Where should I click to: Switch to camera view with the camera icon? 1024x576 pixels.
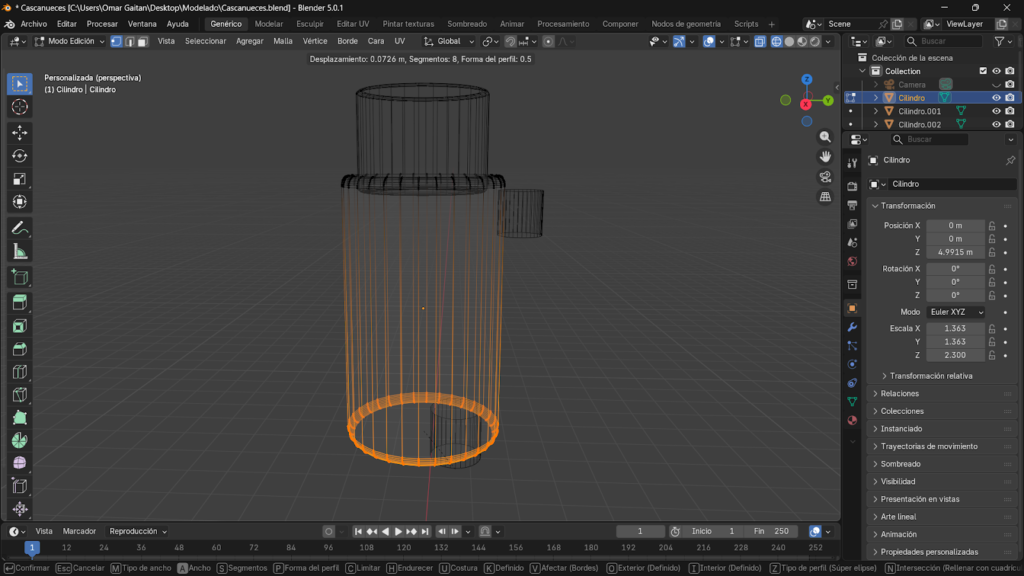click(x=825, y=177)
